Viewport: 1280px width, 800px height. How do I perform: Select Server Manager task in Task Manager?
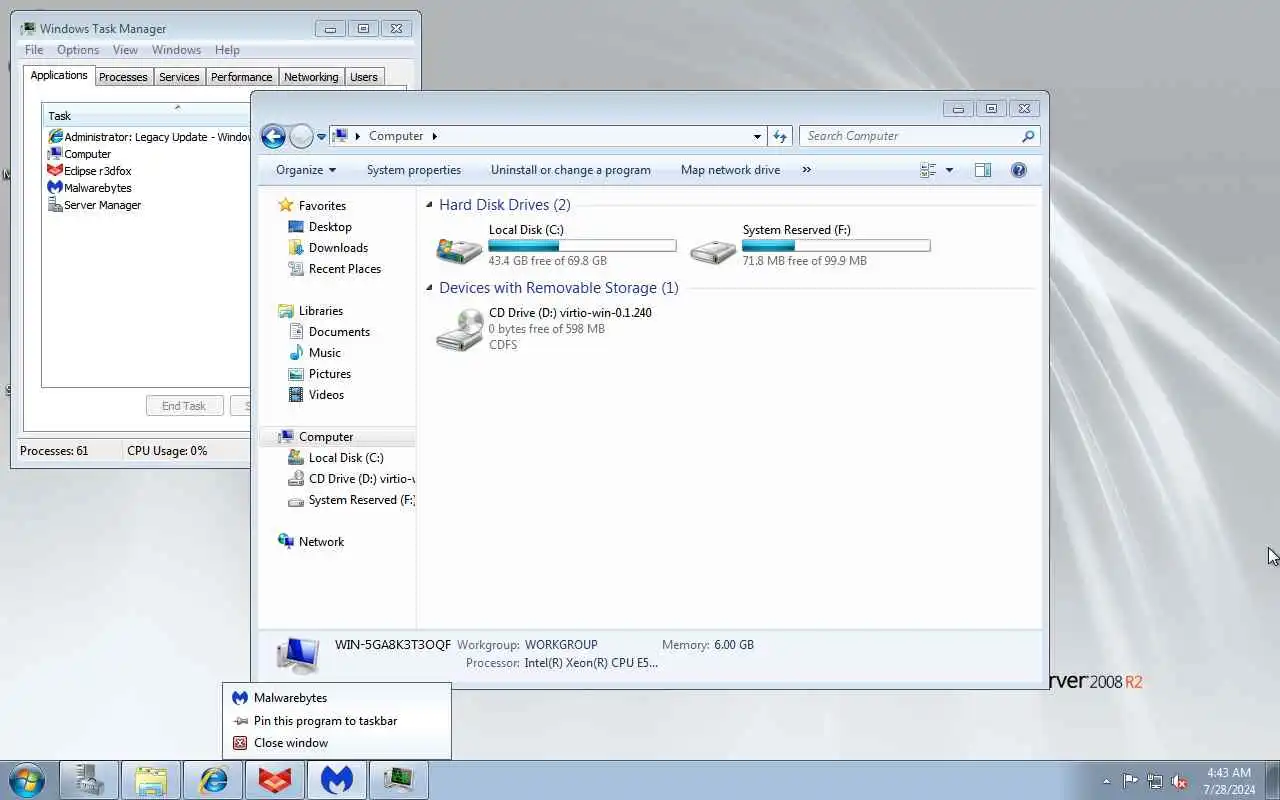coord(95,205)
